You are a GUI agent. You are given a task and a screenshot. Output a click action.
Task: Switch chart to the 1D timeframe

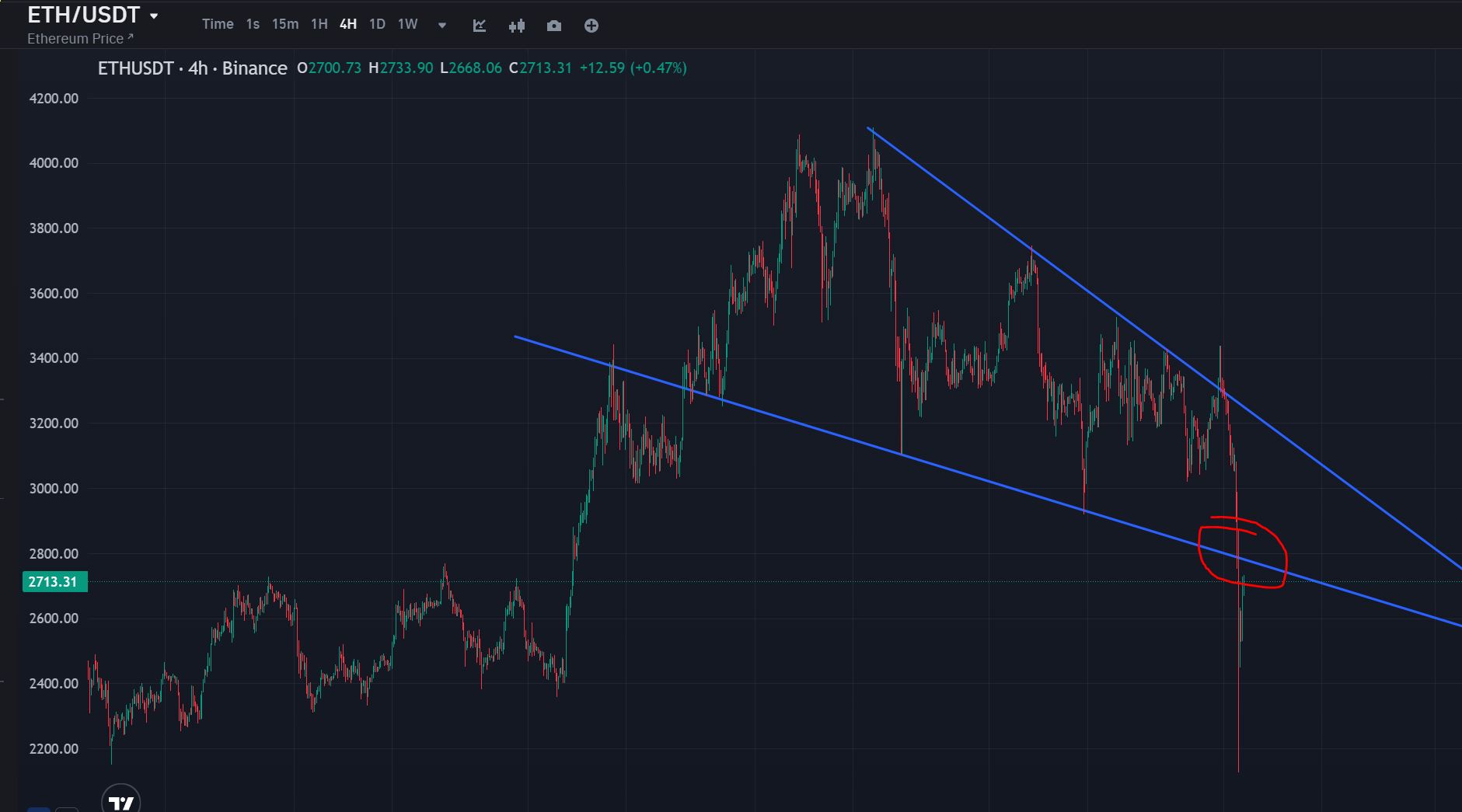377,24
